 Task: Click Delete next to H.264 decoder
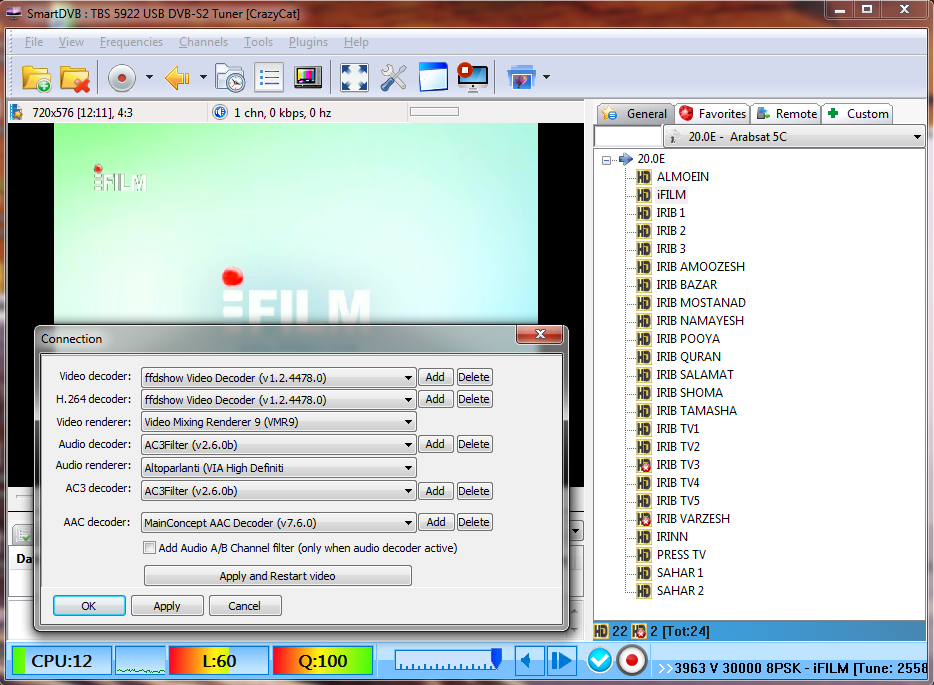(x=474, y=399)
